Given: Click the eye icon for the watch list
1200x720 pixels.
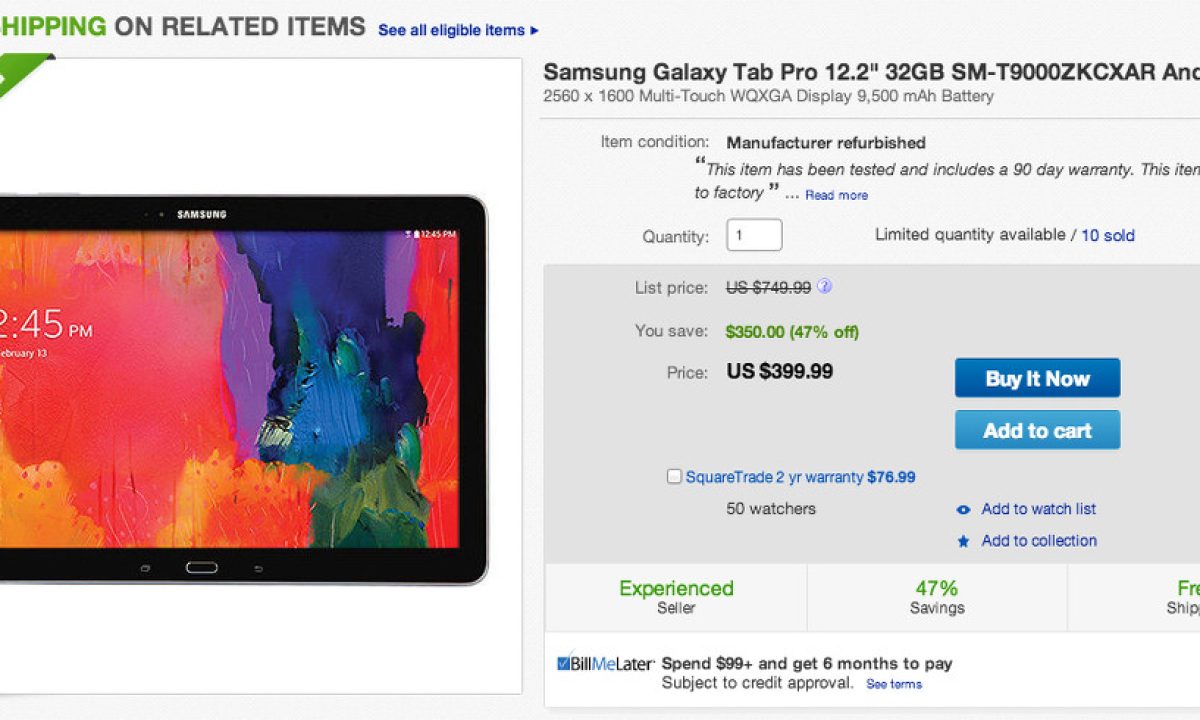Looking at the screenshot, I should coord(963,510).
